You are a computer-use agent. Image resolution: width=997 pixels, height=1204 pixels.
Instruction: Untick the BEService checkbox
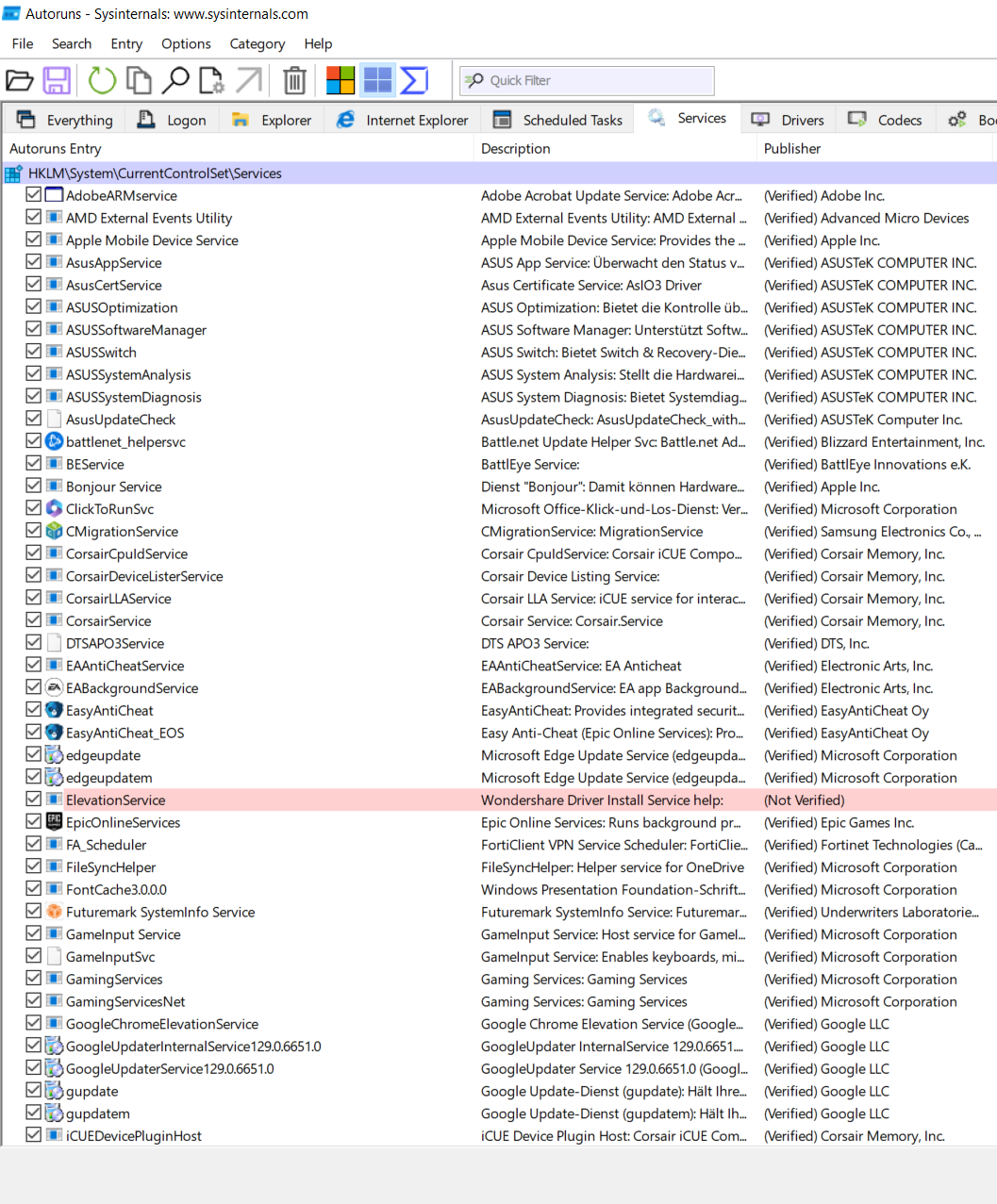pos(34,463)
